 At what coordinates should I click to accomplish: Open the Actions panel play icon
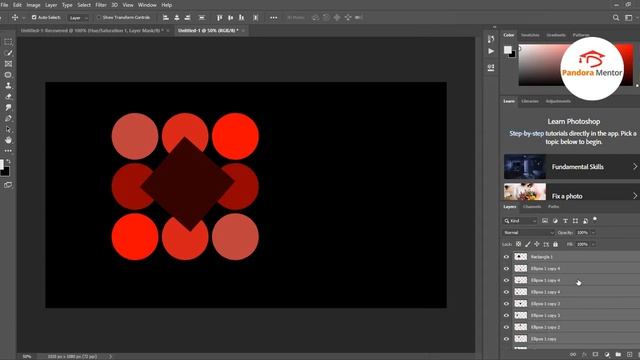pos(491,51)
